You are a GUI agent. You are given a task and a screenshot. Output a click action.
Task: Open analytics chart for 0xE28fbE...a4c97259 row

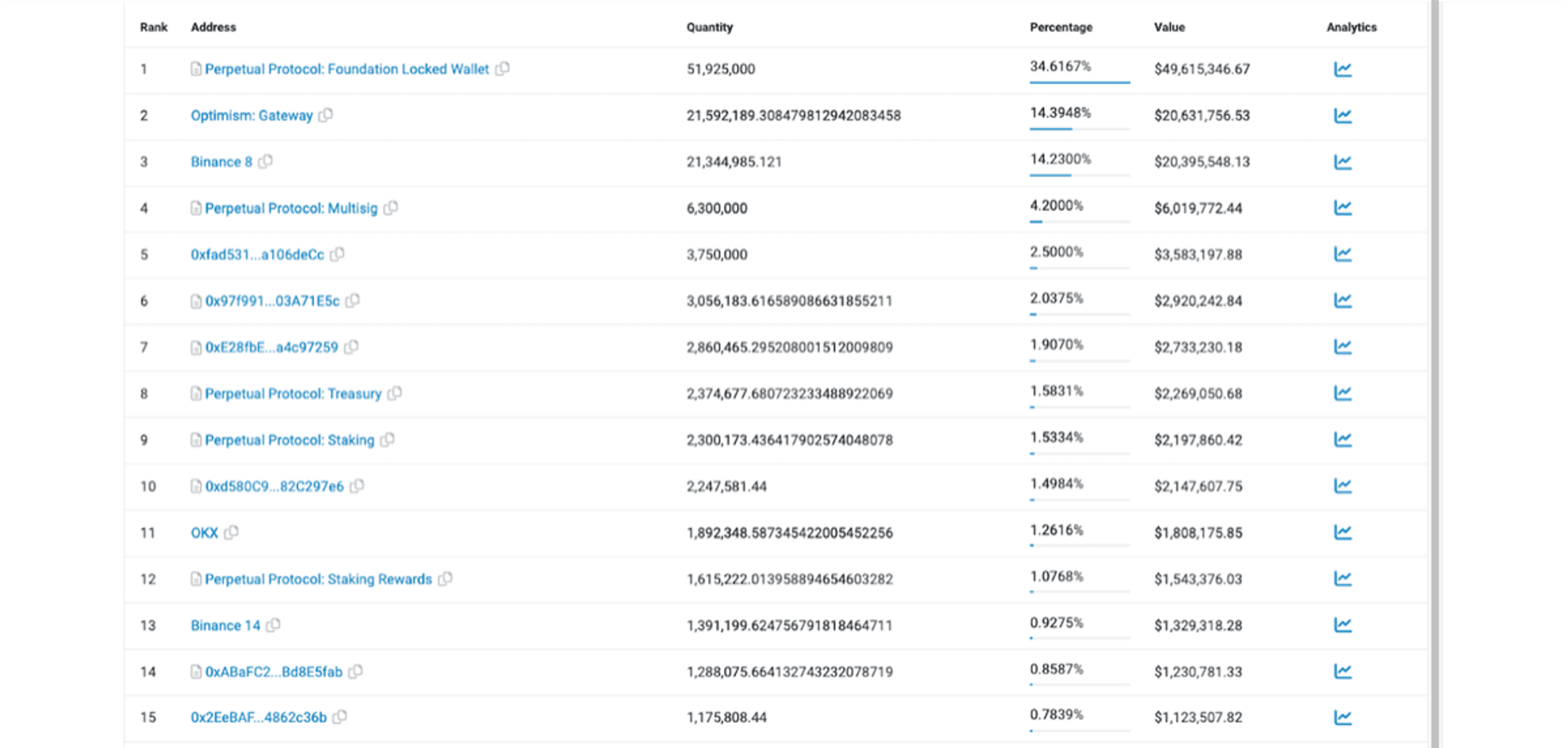pyautogui.click(x=1342, y=347)
